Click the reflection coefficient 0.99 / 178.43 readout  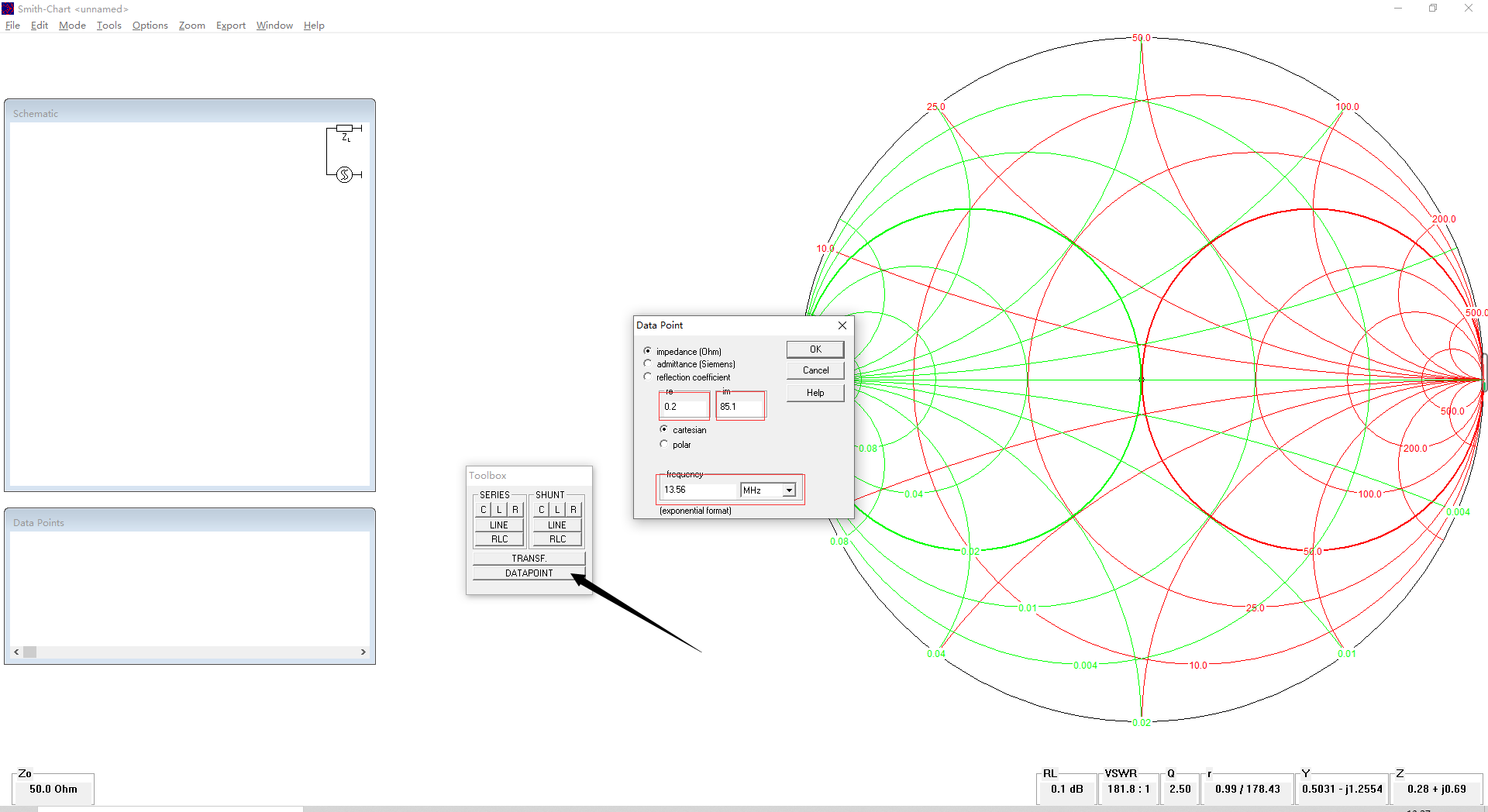1248,789
